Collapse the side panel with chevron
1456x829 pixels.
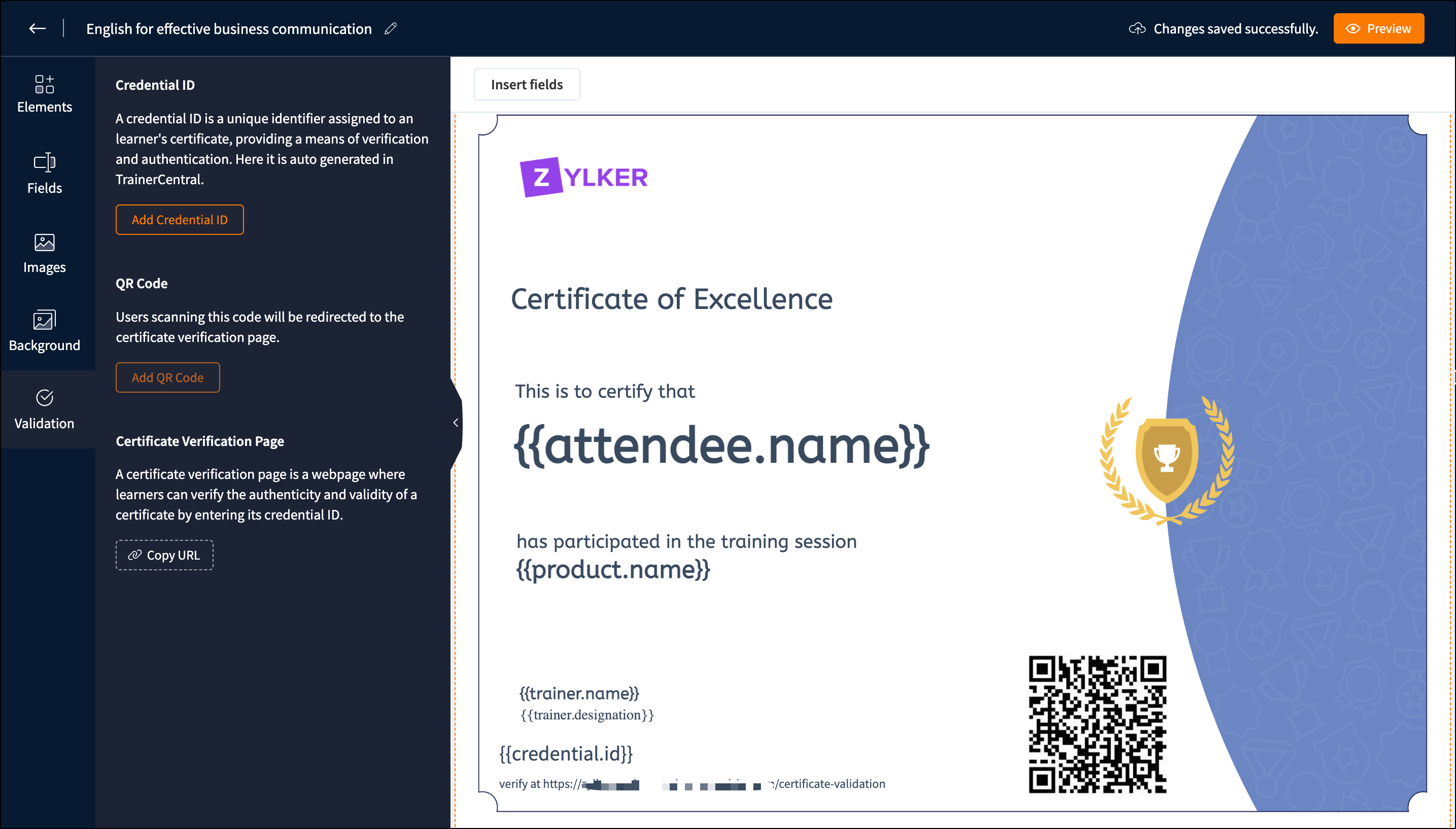tap(456, 423)
